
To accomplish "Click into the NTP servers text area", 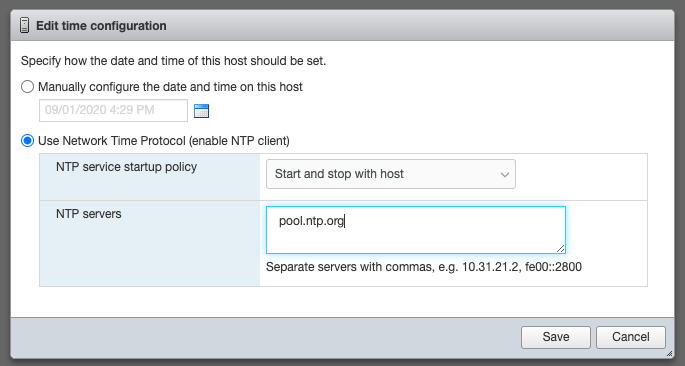I will (416, 230).
